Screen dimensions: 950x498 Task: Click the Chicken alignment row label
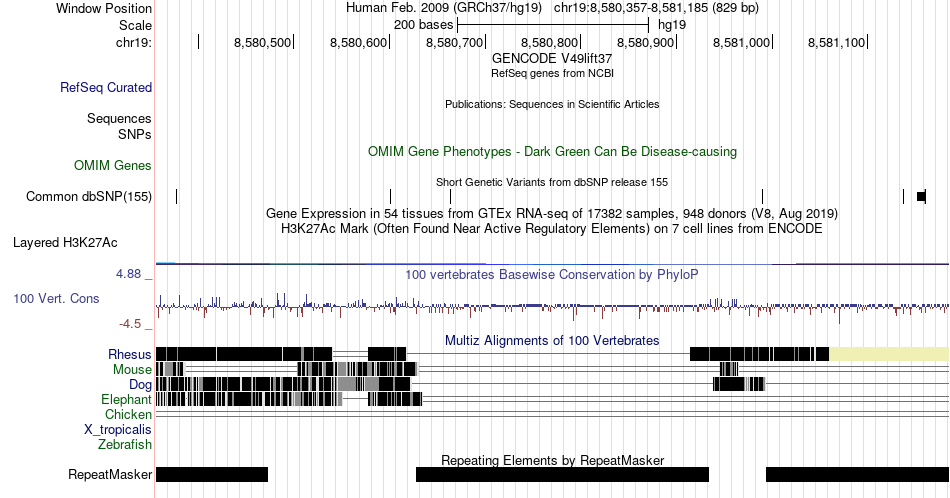[128, 414]
